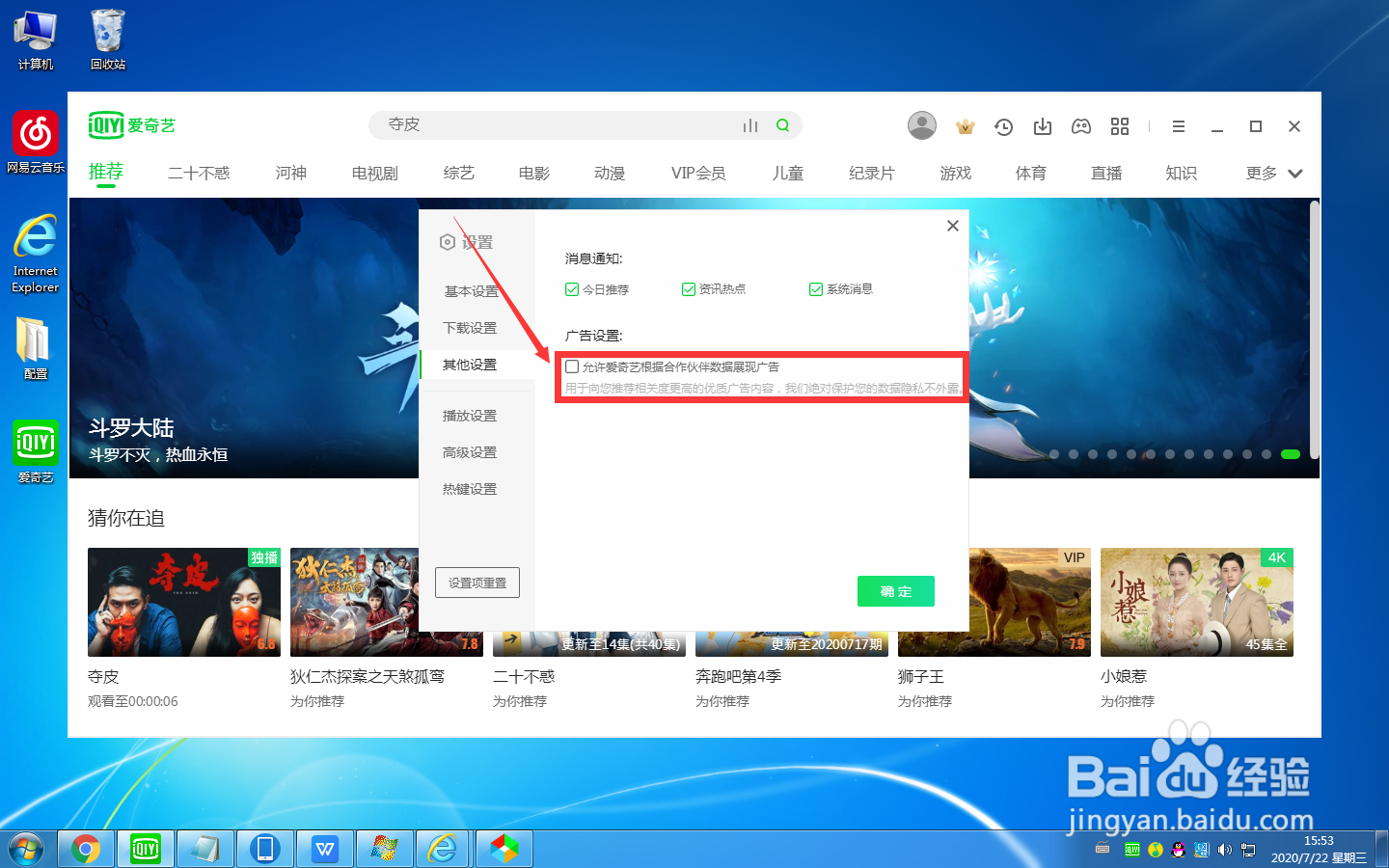Open the iQIYI download manager icon
This screenshot has width=1389, height=868.
tap(1042, 125)
